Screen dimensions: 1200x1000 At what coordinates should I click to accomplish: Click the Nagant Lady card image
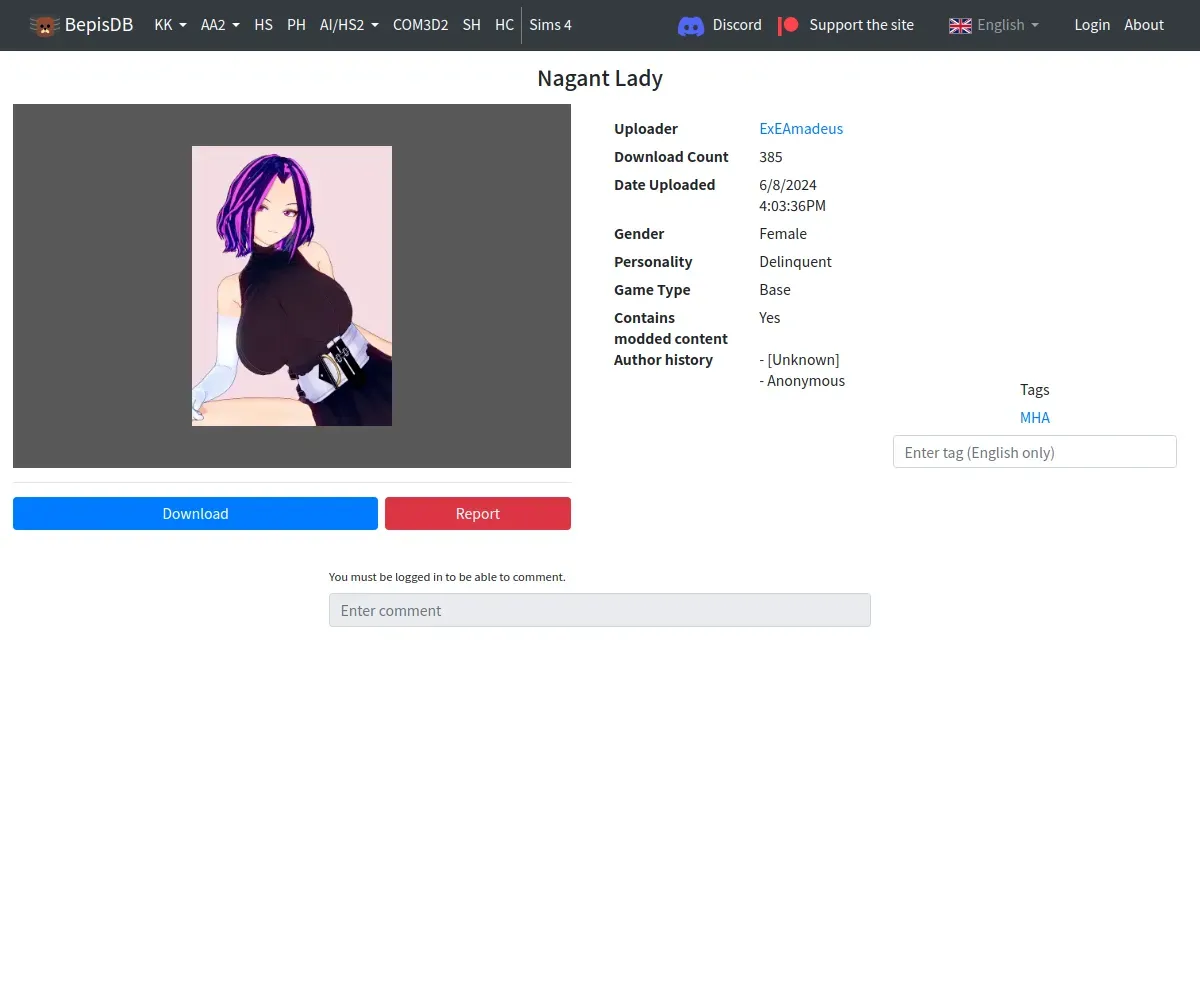tap(292, 286)
